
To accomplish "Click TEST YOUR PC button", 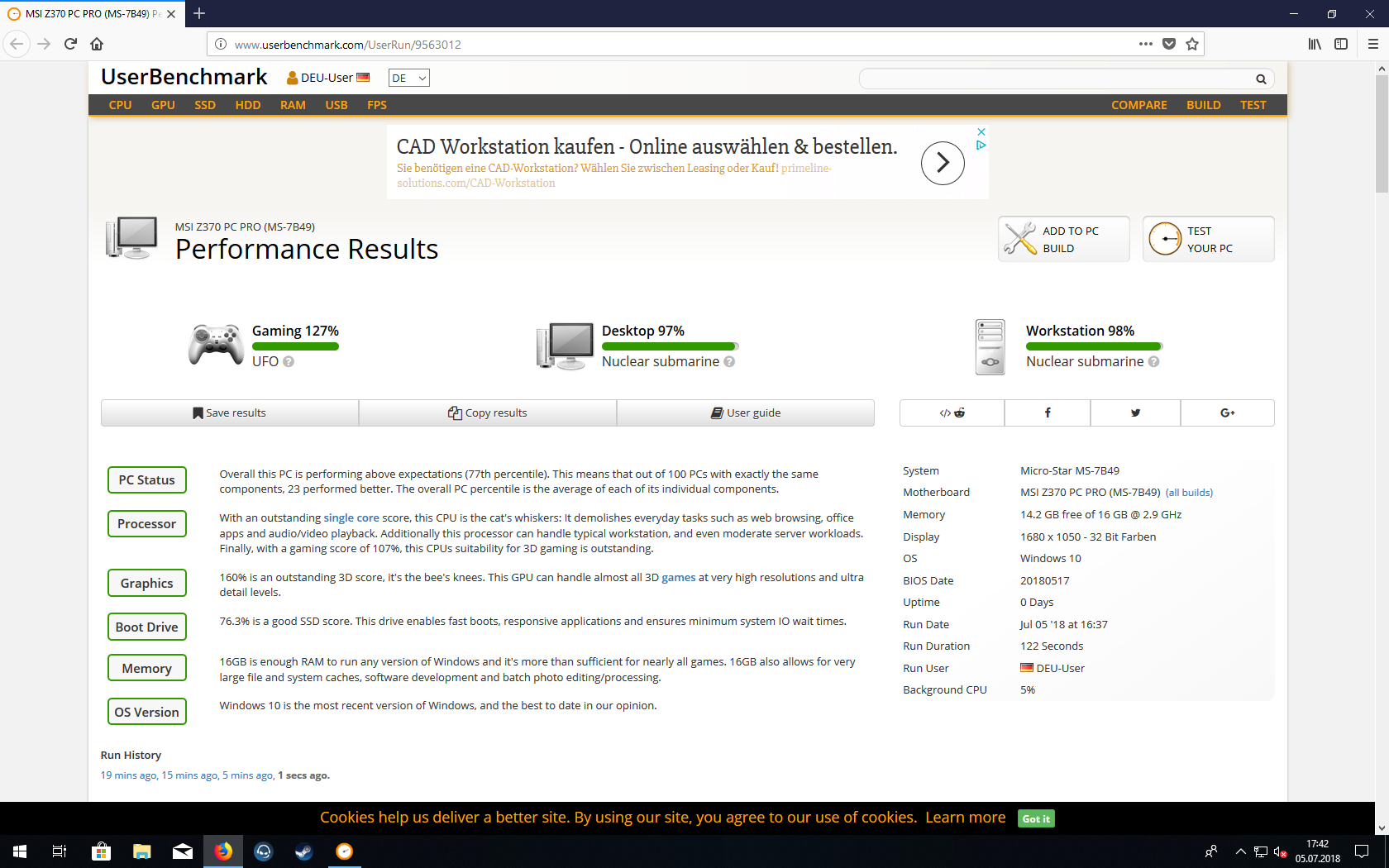I will pyautogui.click(x=1209, y=239).
